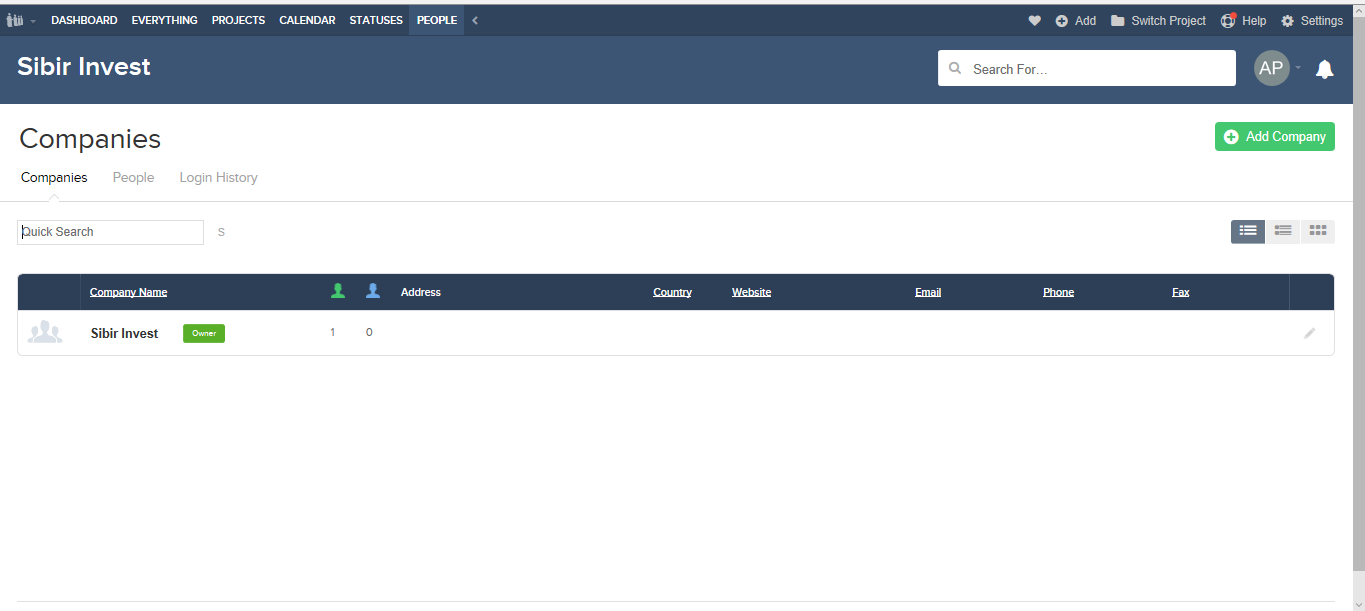Click the user count 1 for Sibir Invest
This screenshot has width=1365, height=611.
tap(333, 333)
